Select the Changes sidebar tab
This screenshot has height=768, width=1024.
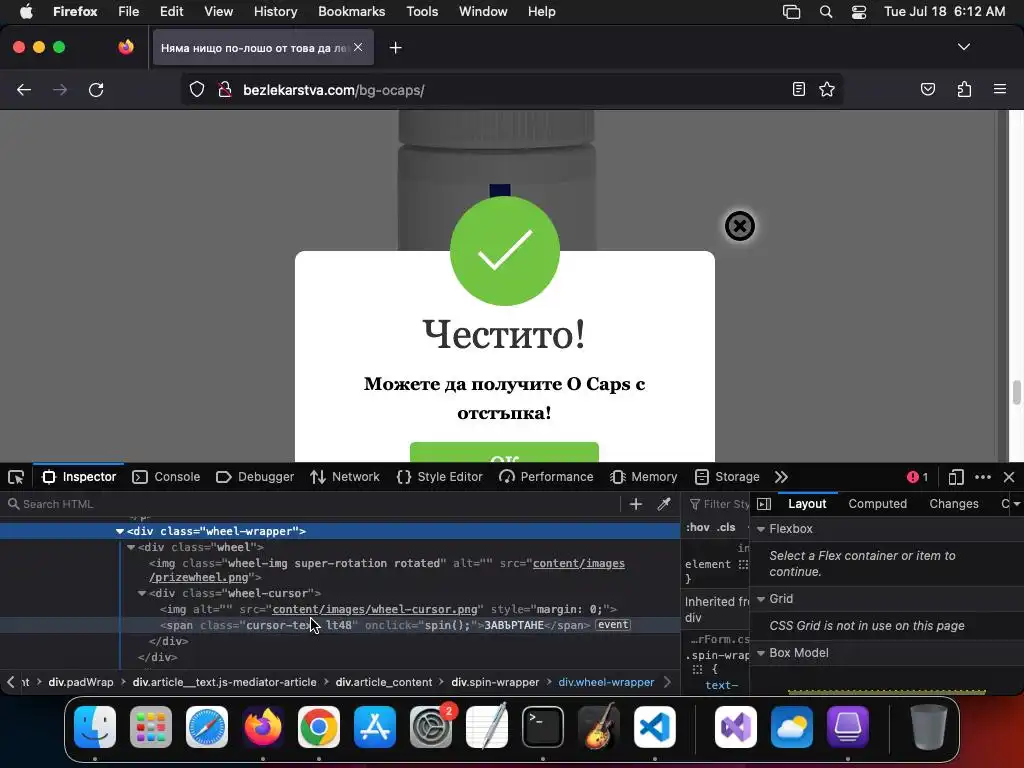[953, 504]
